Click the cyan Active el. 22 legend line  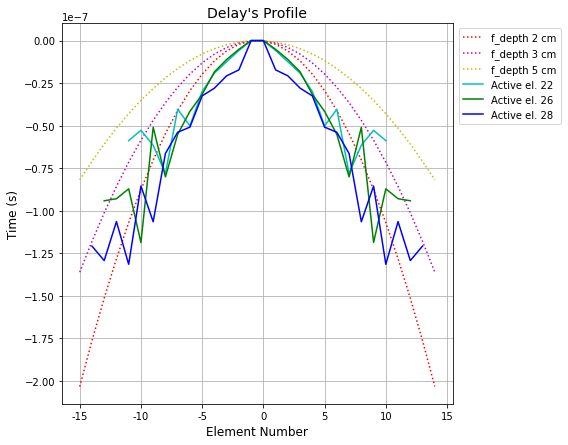[x=473, y=84]
